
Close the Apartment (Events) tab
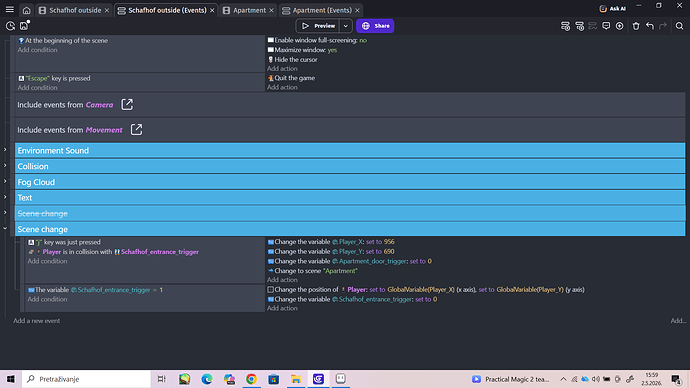click(357, 10)
